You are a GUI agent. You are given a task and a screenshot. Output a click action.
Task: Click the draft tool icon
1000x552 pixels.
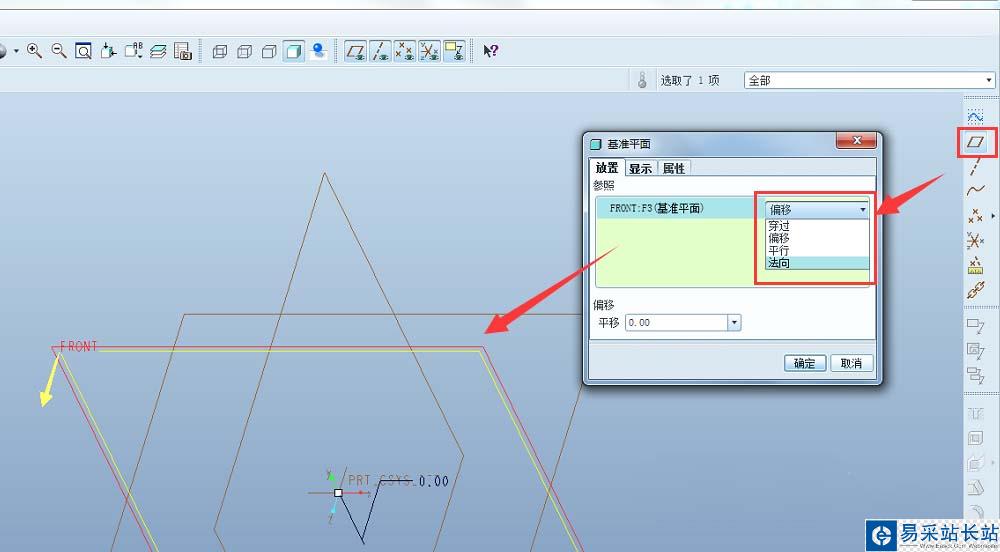click(975, 488)
